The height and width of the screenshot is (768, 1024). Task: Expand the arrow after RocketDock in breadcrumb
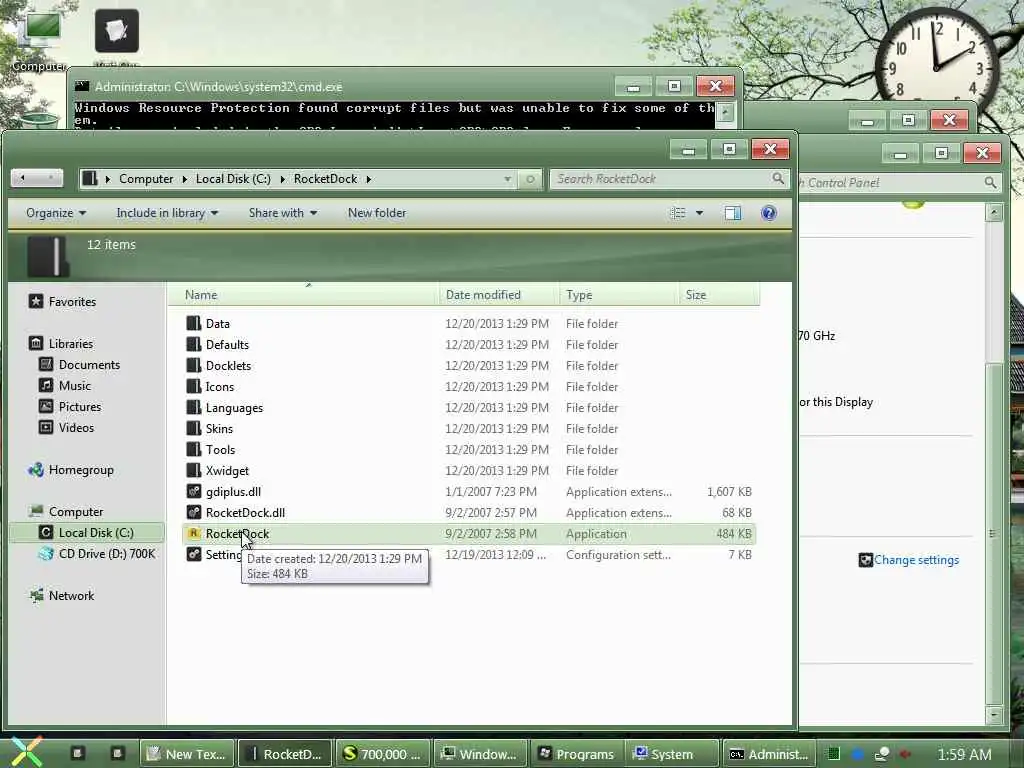(368, 179)
